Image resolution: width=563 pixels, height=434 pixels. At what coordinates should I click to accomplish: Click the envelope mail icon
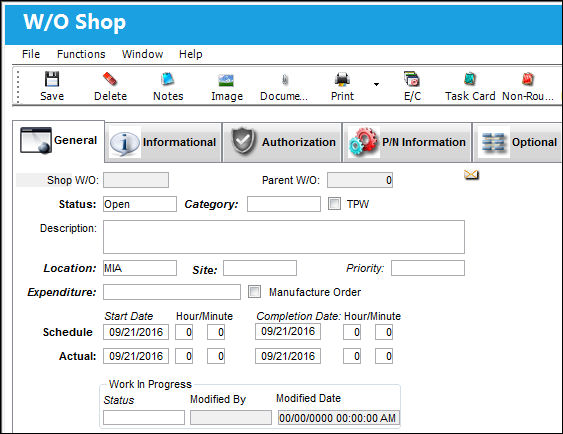(x=471, y=175)
